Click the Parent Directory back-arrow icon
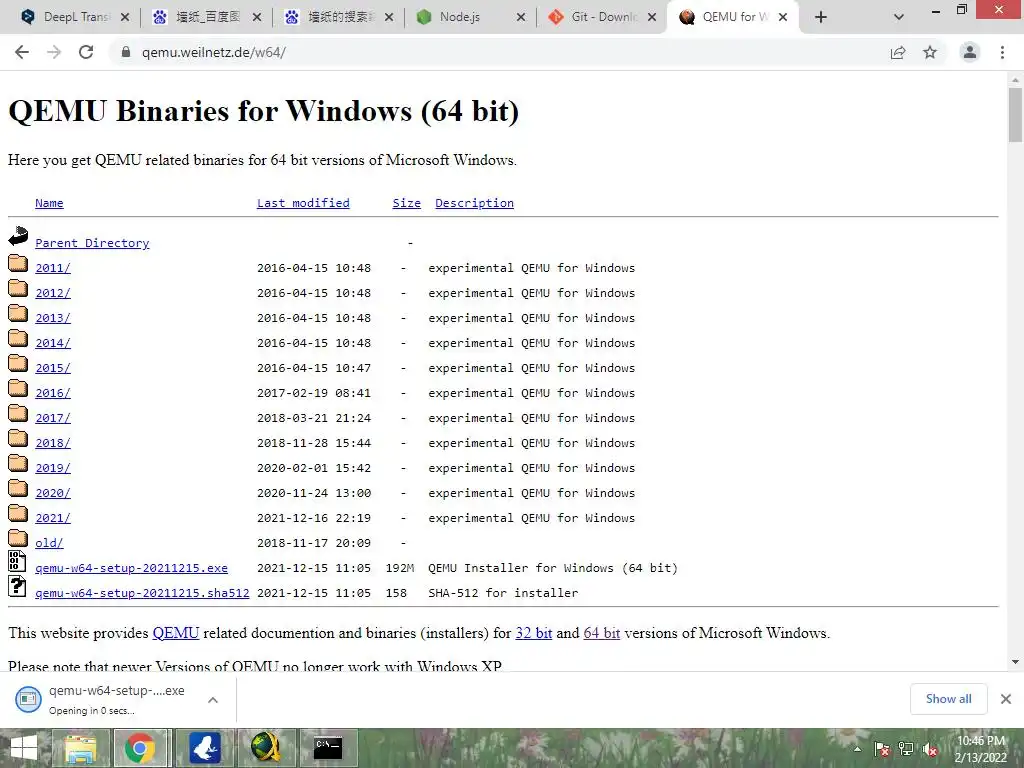1024x768 pixels. [x=18, y=236]
